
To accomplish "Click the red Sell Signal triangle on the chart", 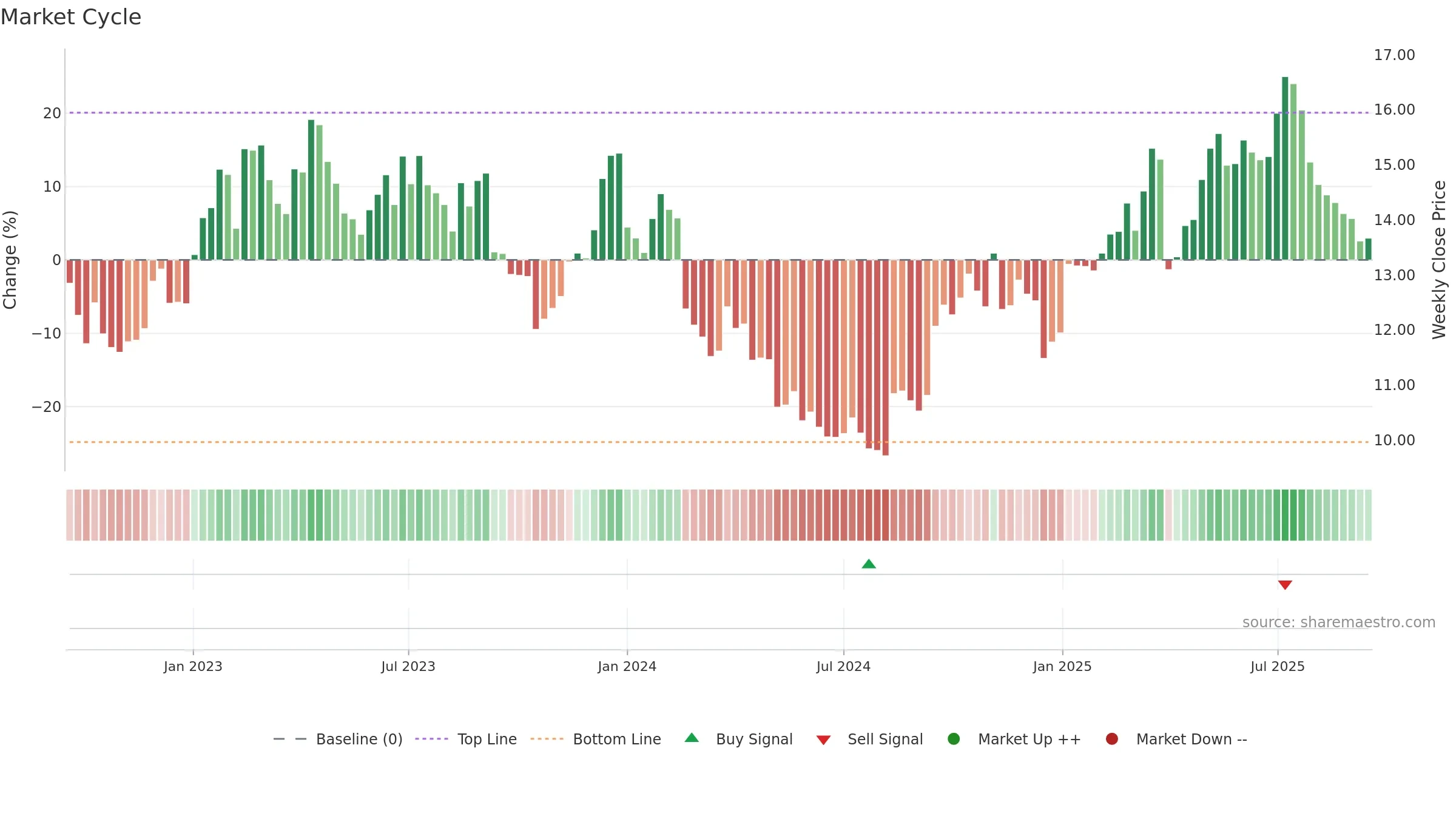I will [1285, 585].
